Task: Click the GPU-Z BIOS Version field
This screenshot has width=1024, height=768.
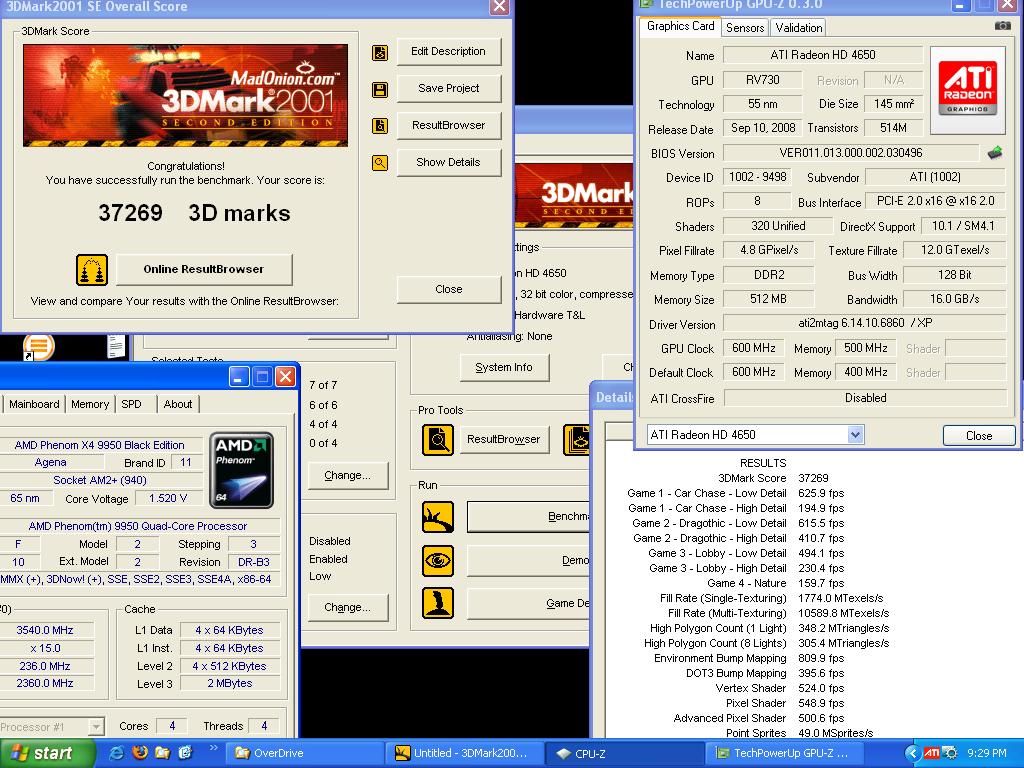Action: pyautogui.click(x=851, y=153)
